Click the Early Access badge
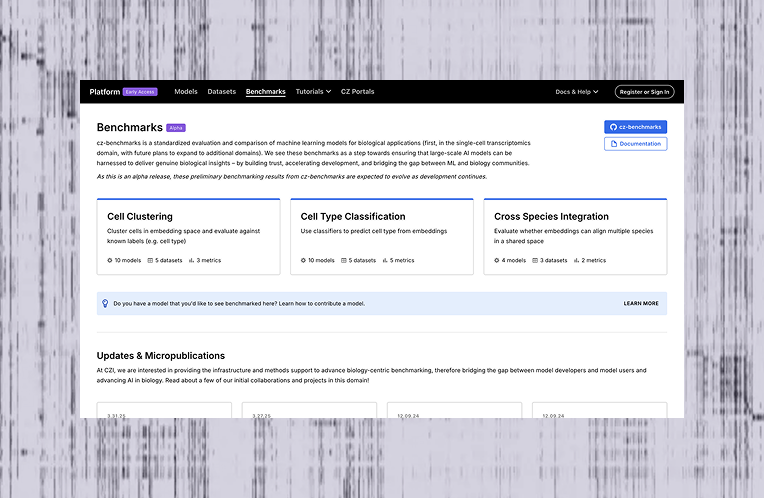Screen dimensions: 764x498 click(140, 92)
